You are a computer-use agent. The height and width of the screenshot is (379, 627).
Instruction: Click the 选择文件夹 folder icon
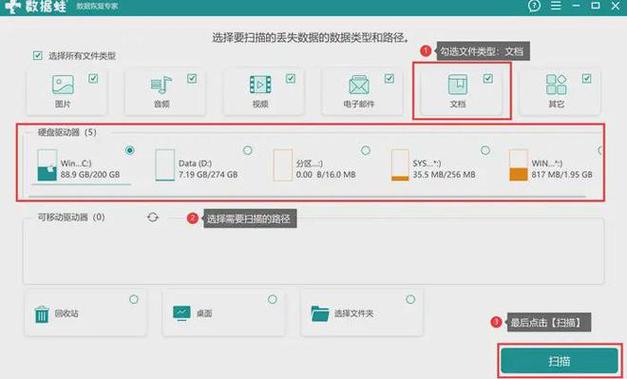click(x=320, y=313)
